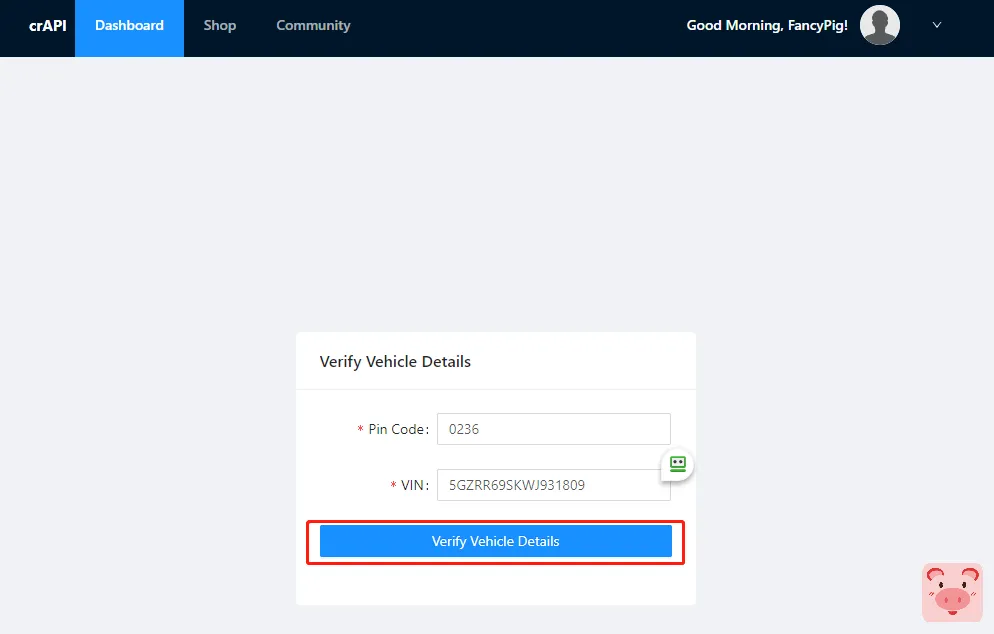Image resolution: width=994 pixels, height=634 pixels.
Task: Click the red asterisk beside VIN
Action: click(394, 486)
